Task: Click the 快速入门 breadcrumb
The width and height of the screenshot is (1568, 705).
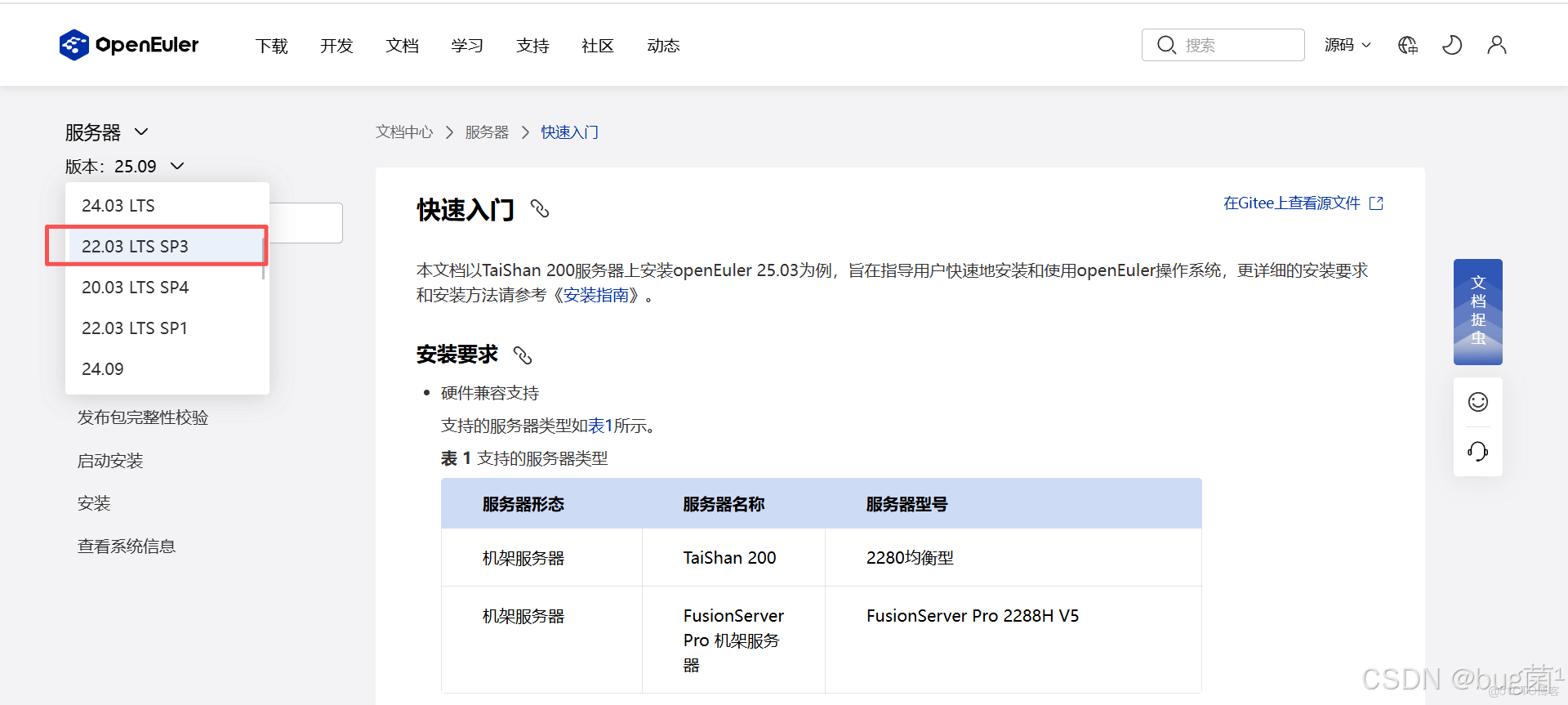Action: pyautogui.click(x=569, y=132)
